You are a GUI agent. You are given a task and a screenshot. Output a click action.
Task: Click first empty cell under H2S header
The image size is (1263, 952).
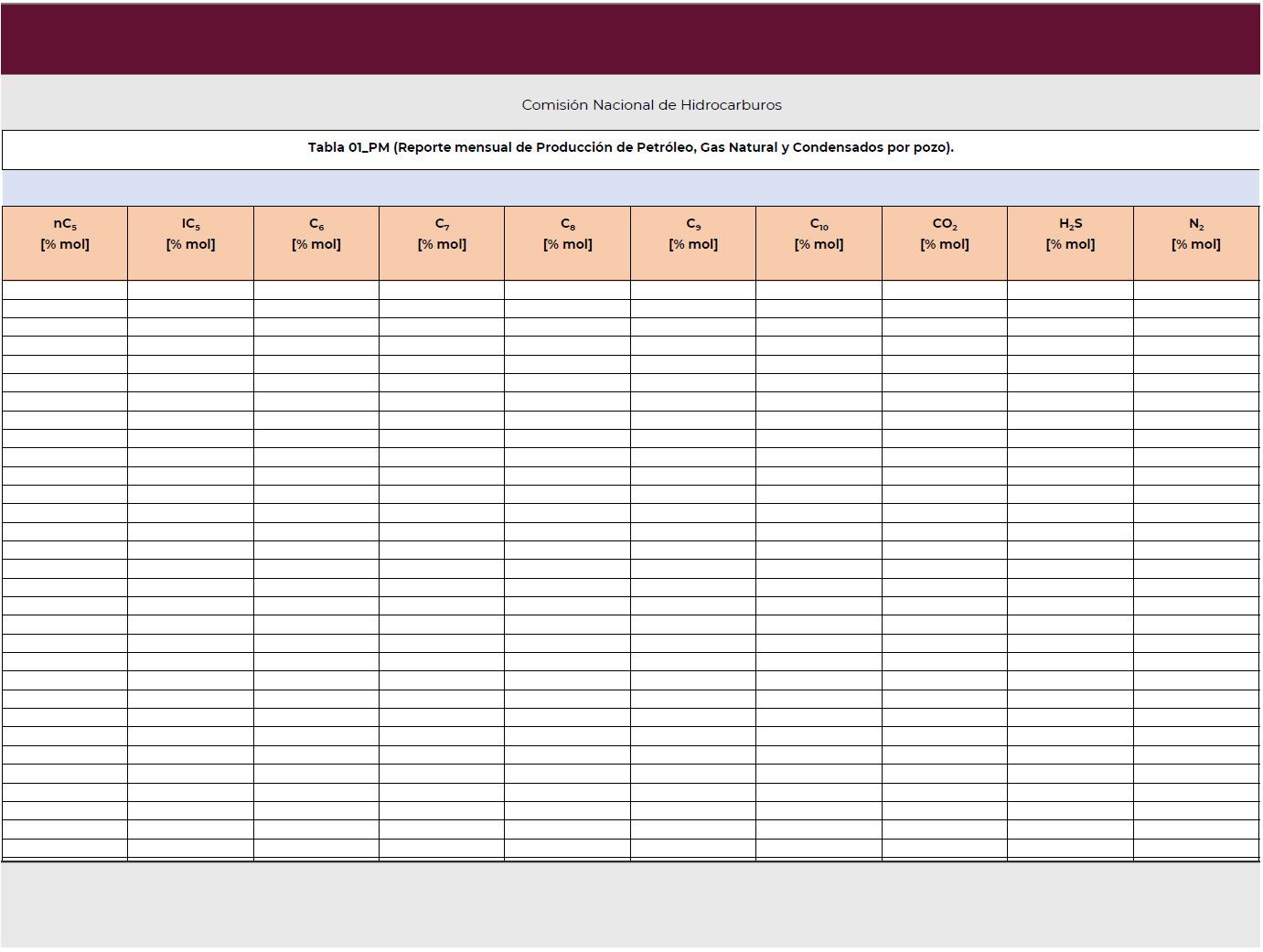click(x=1070, y=290)
